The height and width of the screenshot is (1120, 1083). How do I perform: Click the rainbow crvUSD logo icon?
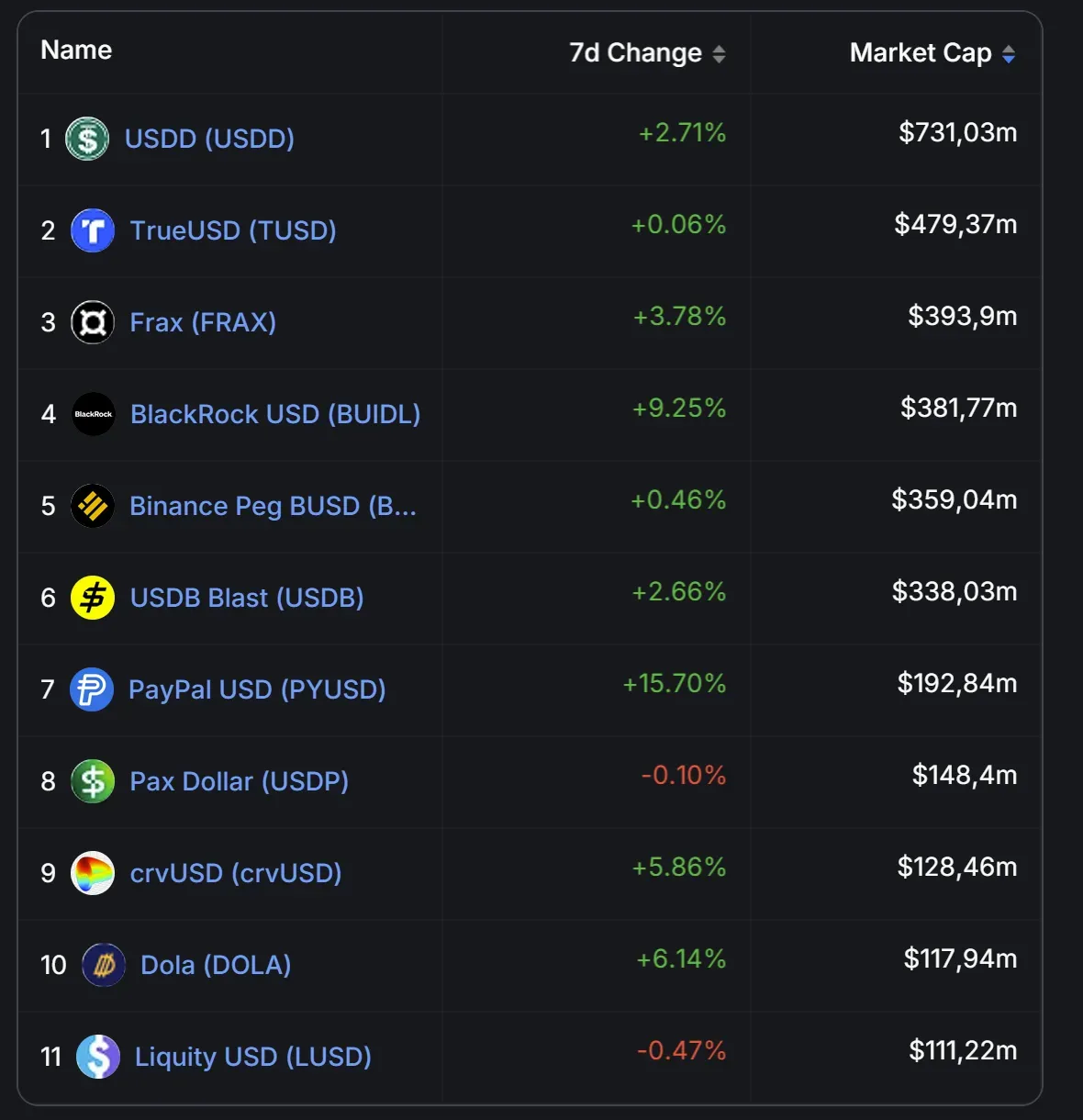(x=93, y=873)
